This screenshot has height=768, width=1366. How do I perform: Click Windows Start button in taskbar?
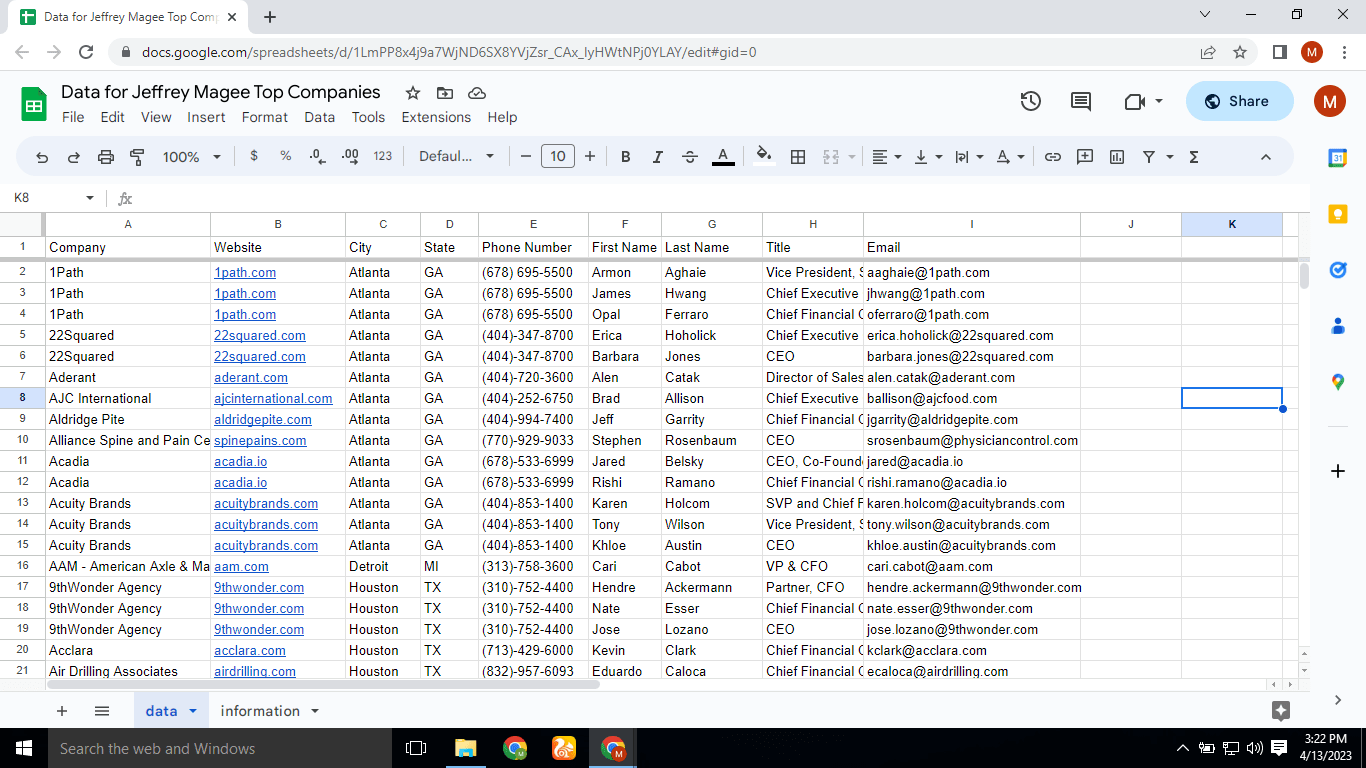tap(23, 748)
